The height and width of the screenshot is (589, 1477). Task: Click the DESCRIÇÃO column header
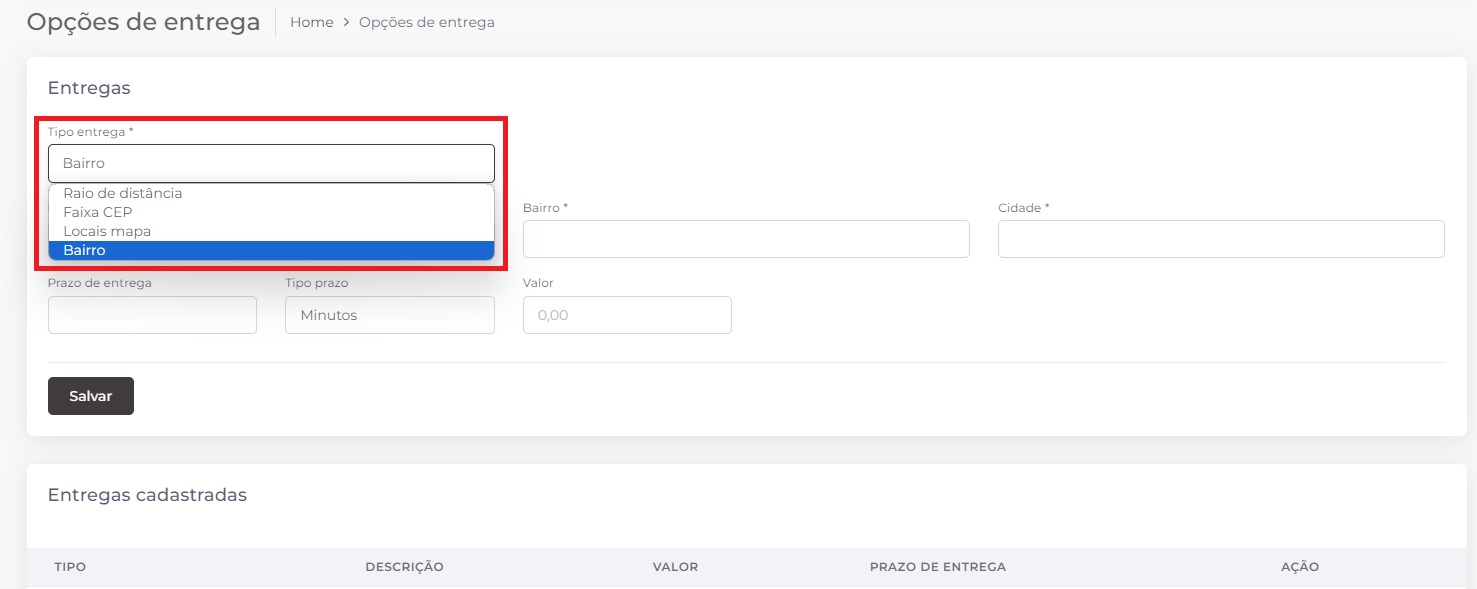tap(404, 567)
